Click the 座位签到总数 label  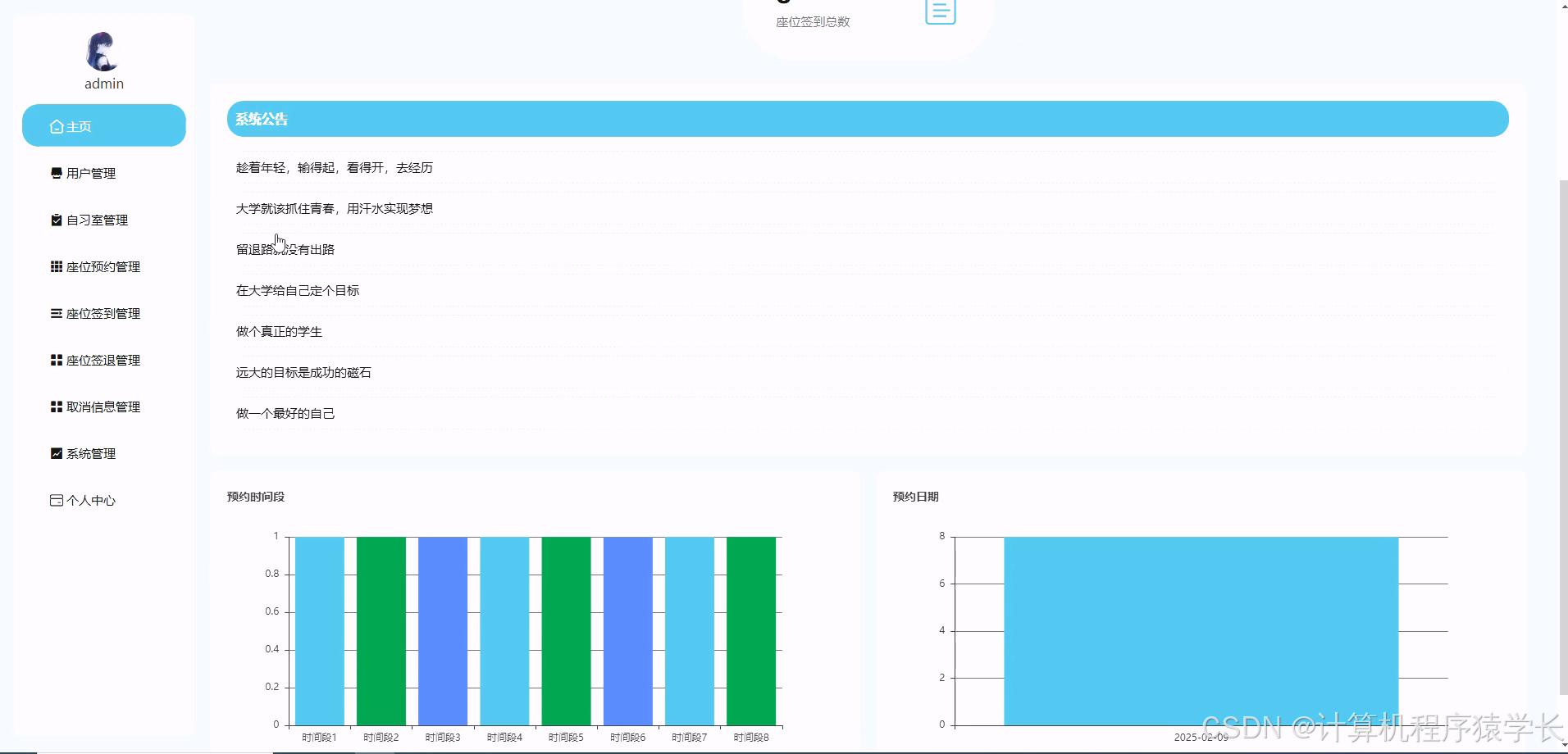tap(813, 22)
